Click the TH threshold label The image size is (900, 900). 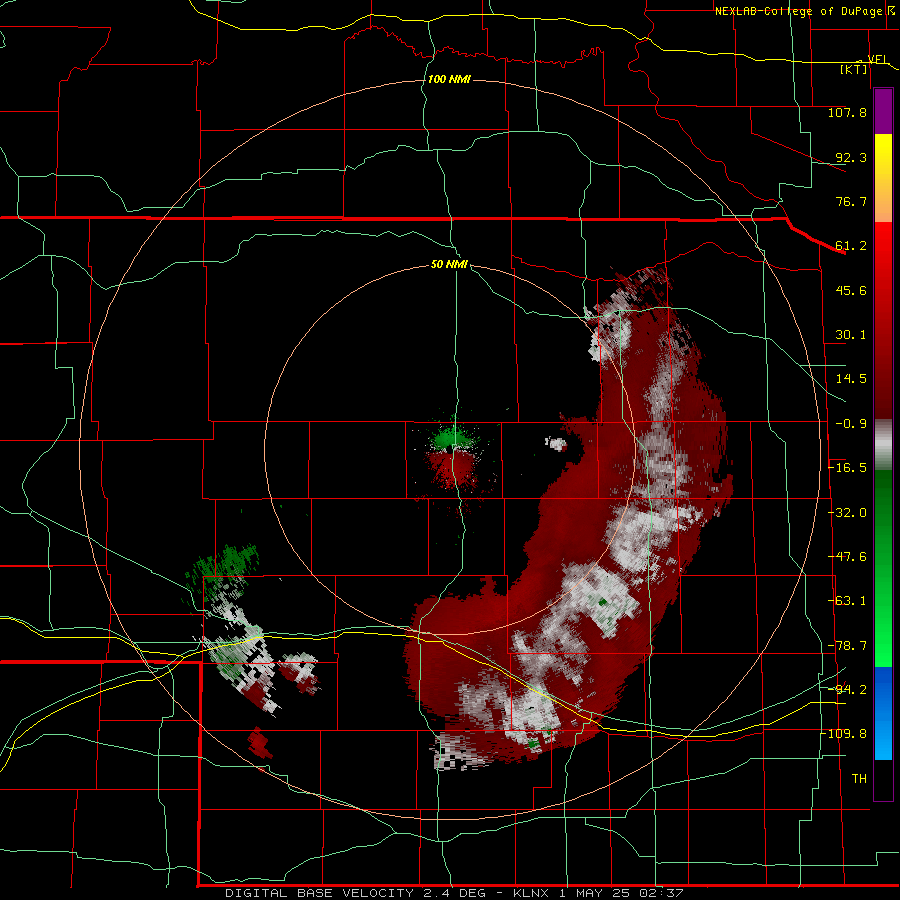point(859,779)
